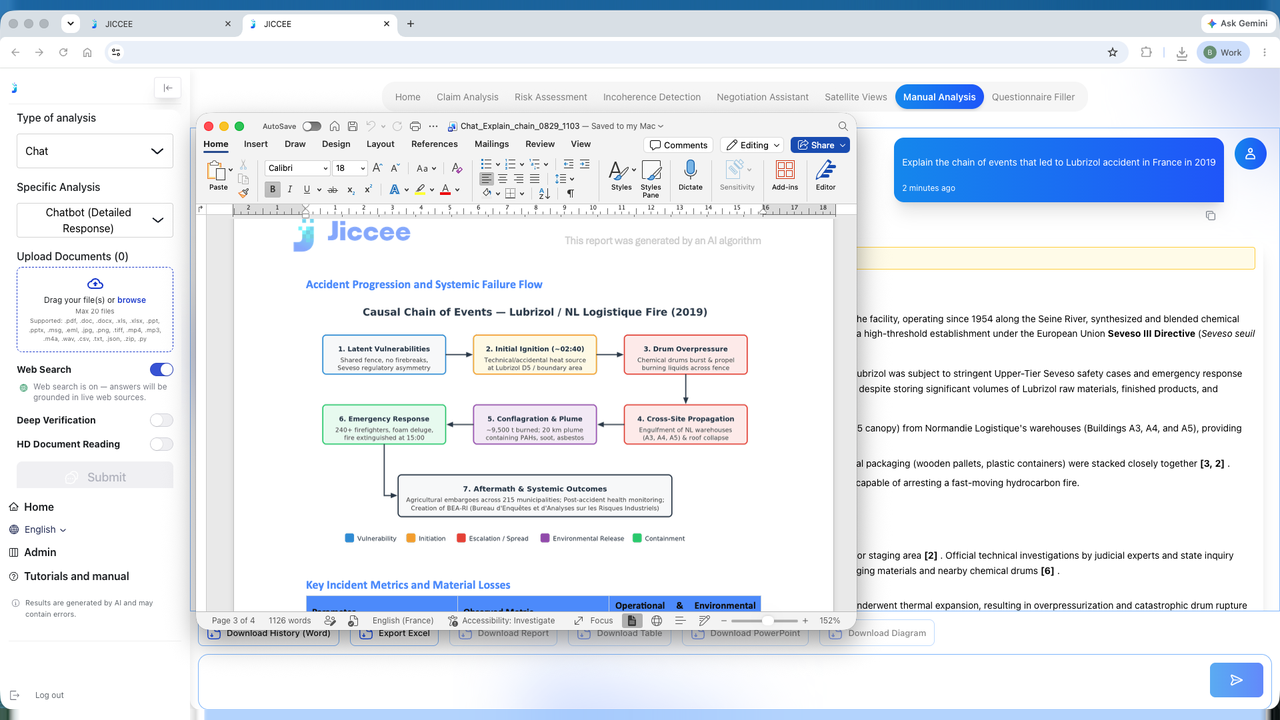Click the chat message input field
The image size is (1280, 720).
coord(702,680)
